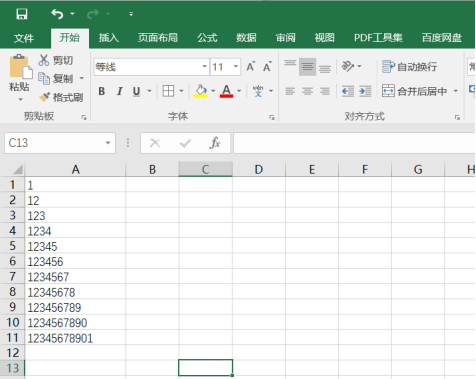The height and width of the screenshot is (379, 476).
Task: Click the cell borders icon
Action: 168,91
